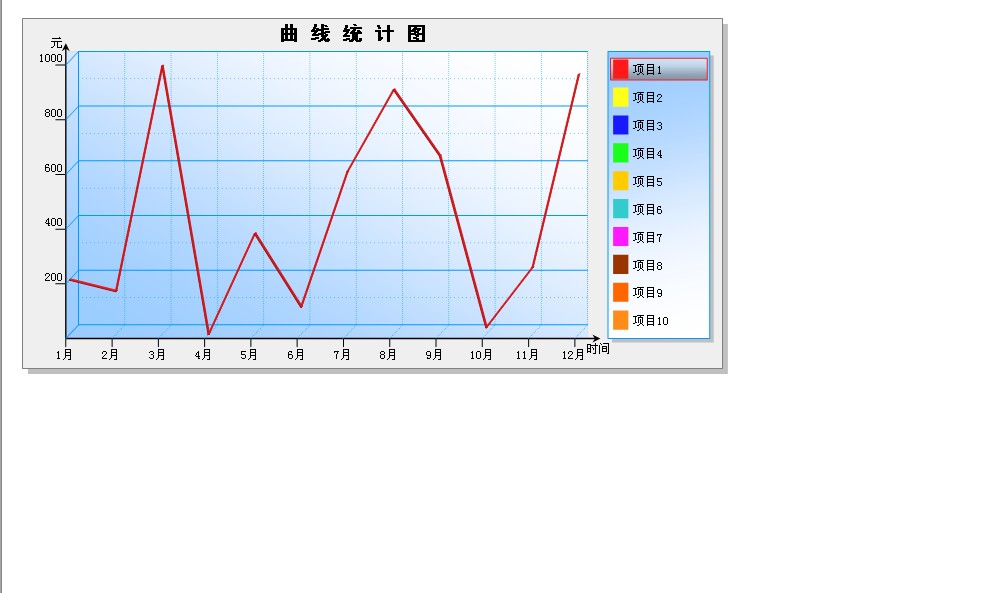Click the 3月 axis label
Image resolution: width=996 pixels, height=593 pixels.
(156, 354)
